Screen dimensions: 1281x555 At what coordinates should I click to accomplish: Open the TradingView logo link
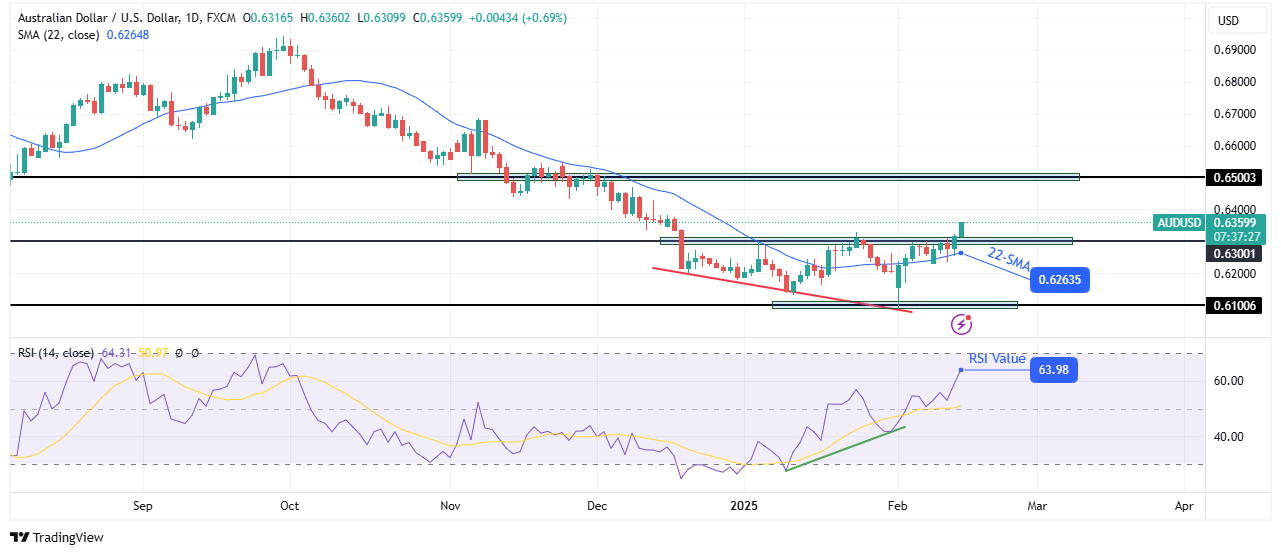(57, 537)
